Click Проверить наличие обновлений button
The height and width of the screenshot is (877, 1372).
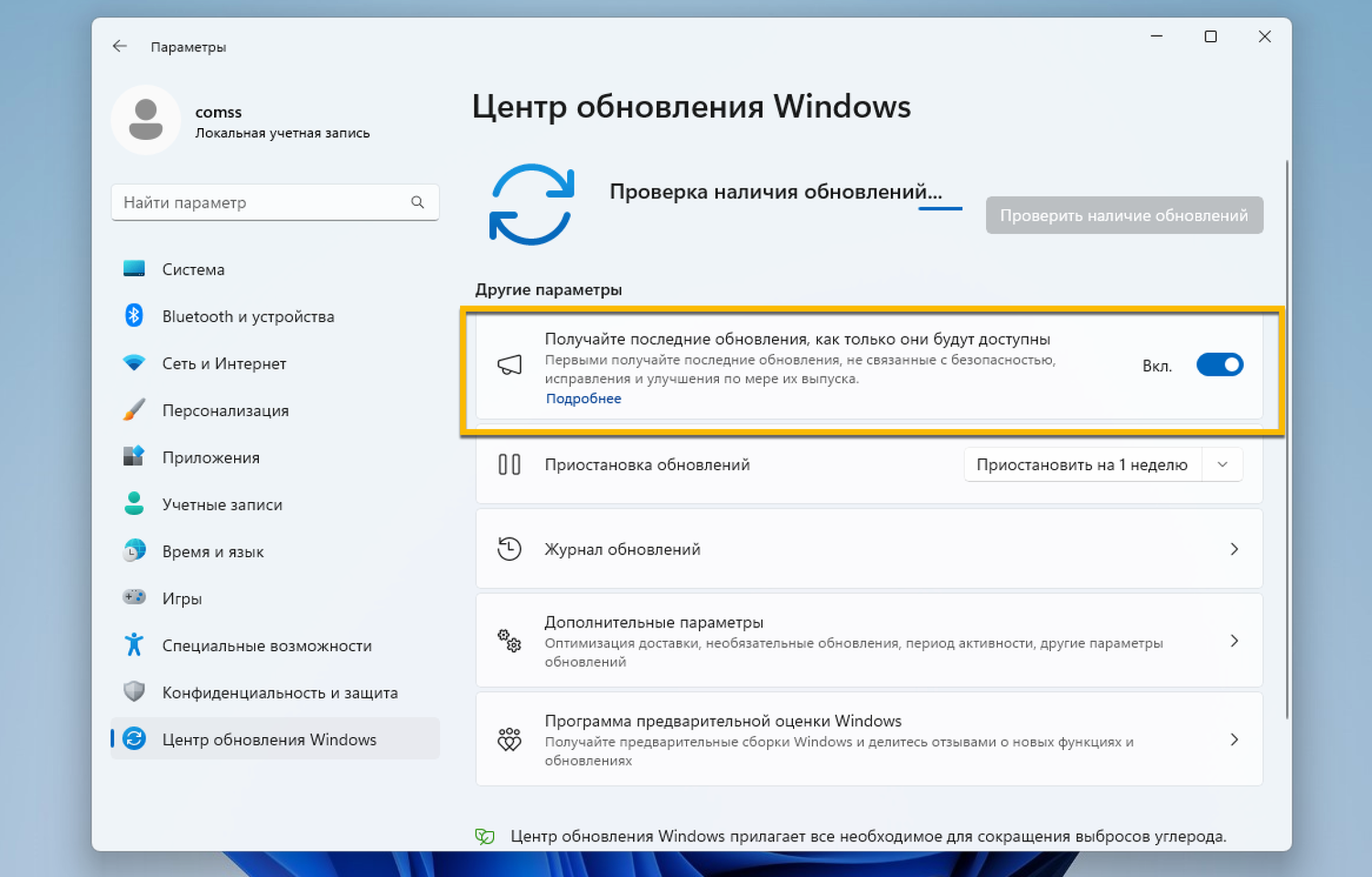(1124, 215)
